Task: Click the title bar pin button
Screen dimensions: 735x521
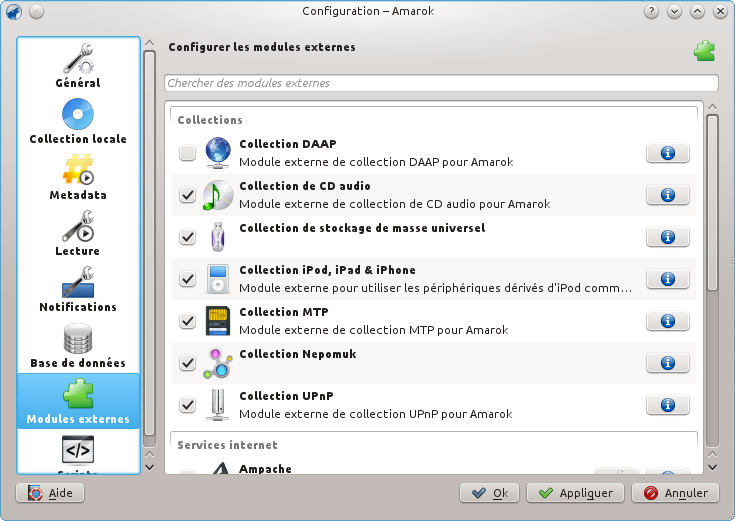Action: tap(37, 11)
